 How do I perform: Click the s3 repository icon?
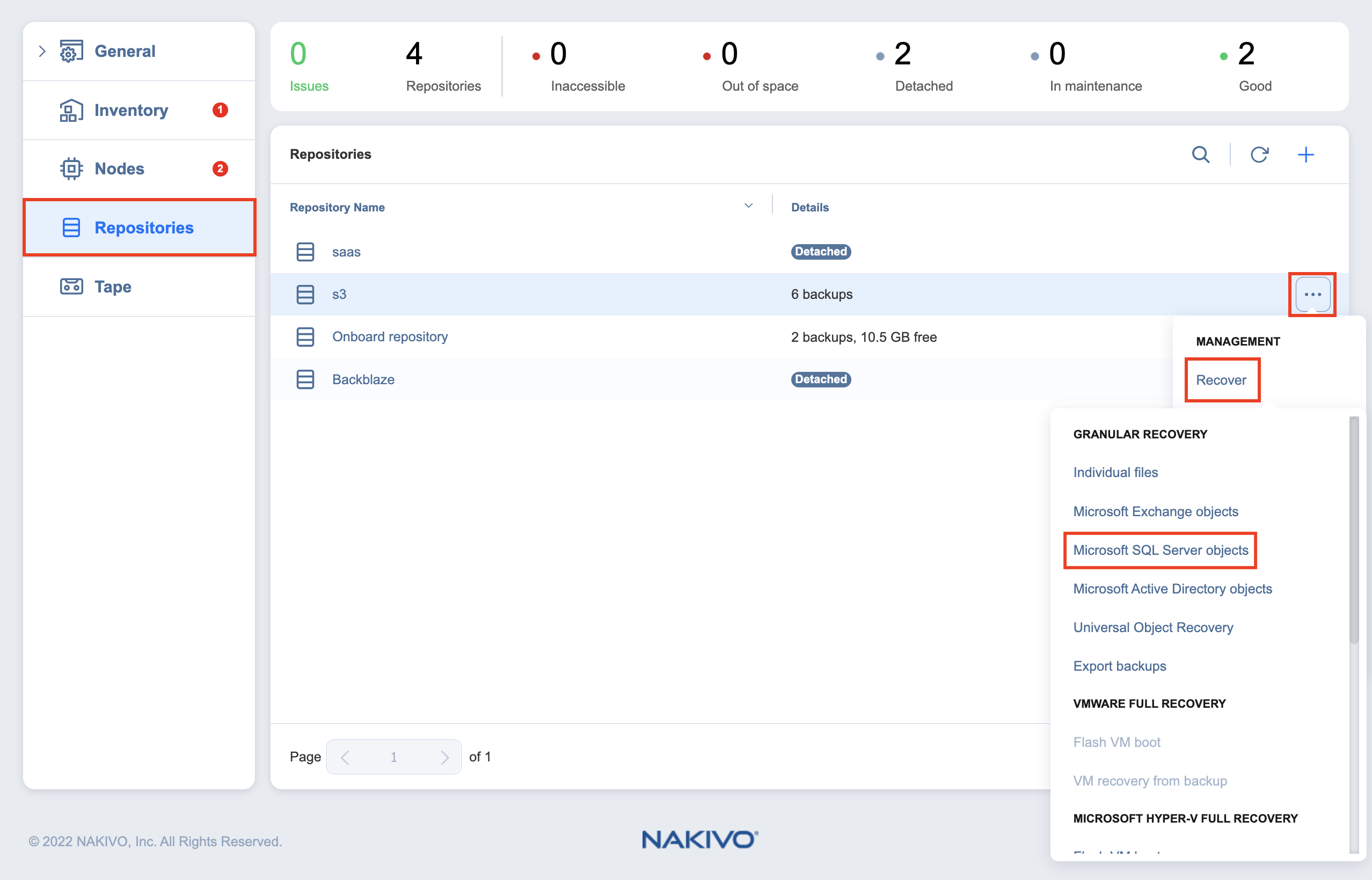(305, 294)
